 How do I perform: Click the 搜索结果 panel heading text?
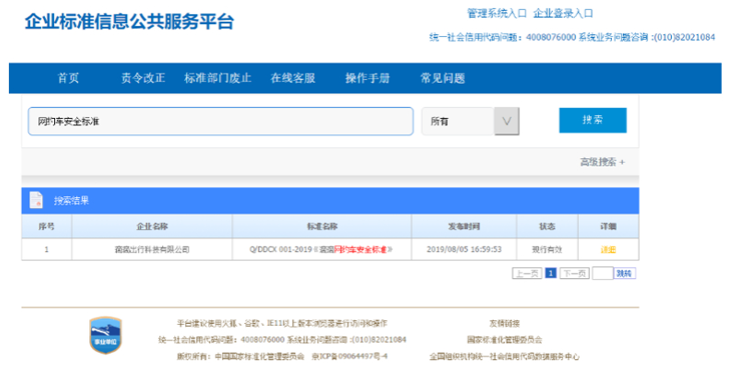[71, 201]
